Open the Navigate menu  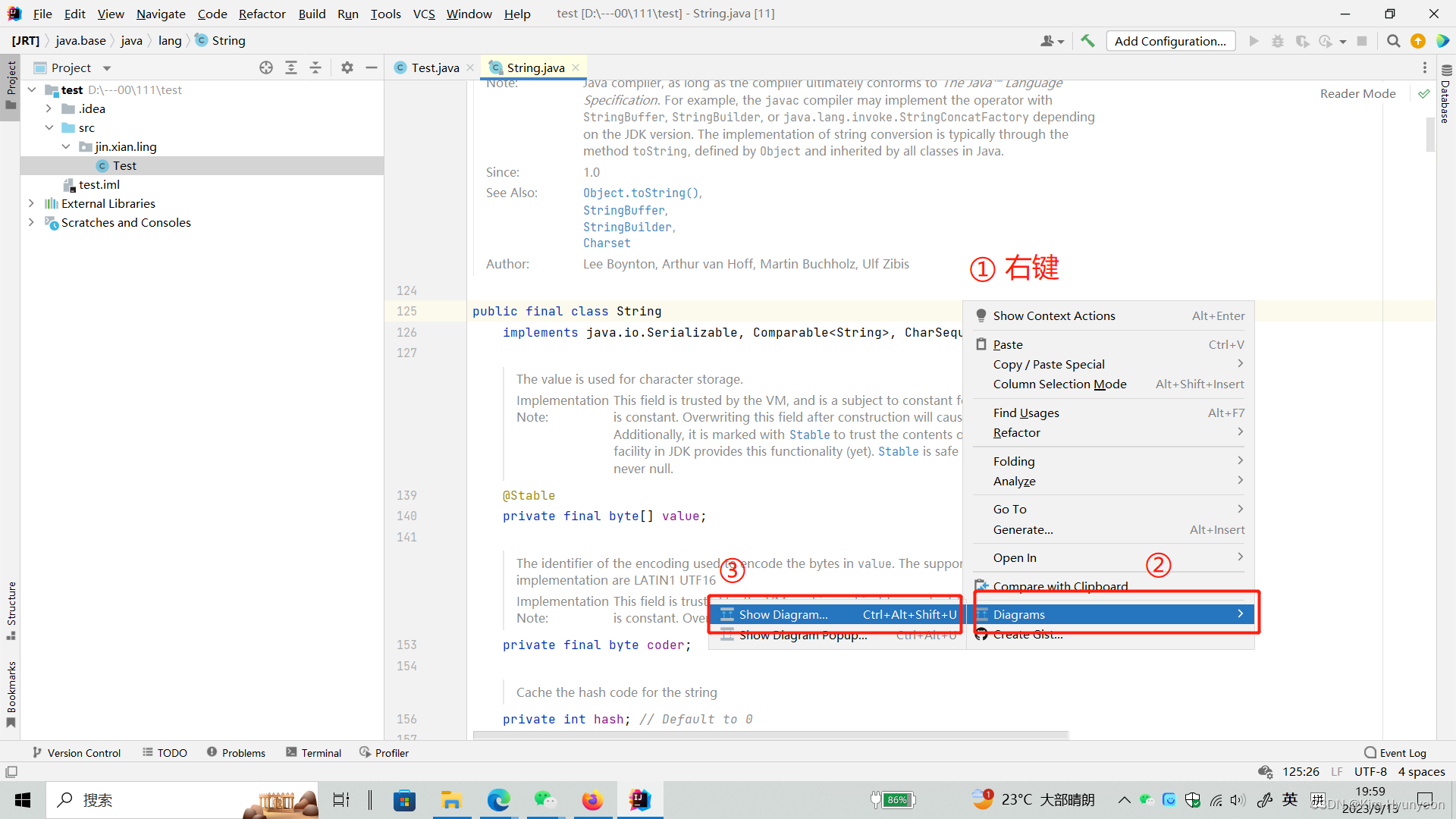[161, 14]
